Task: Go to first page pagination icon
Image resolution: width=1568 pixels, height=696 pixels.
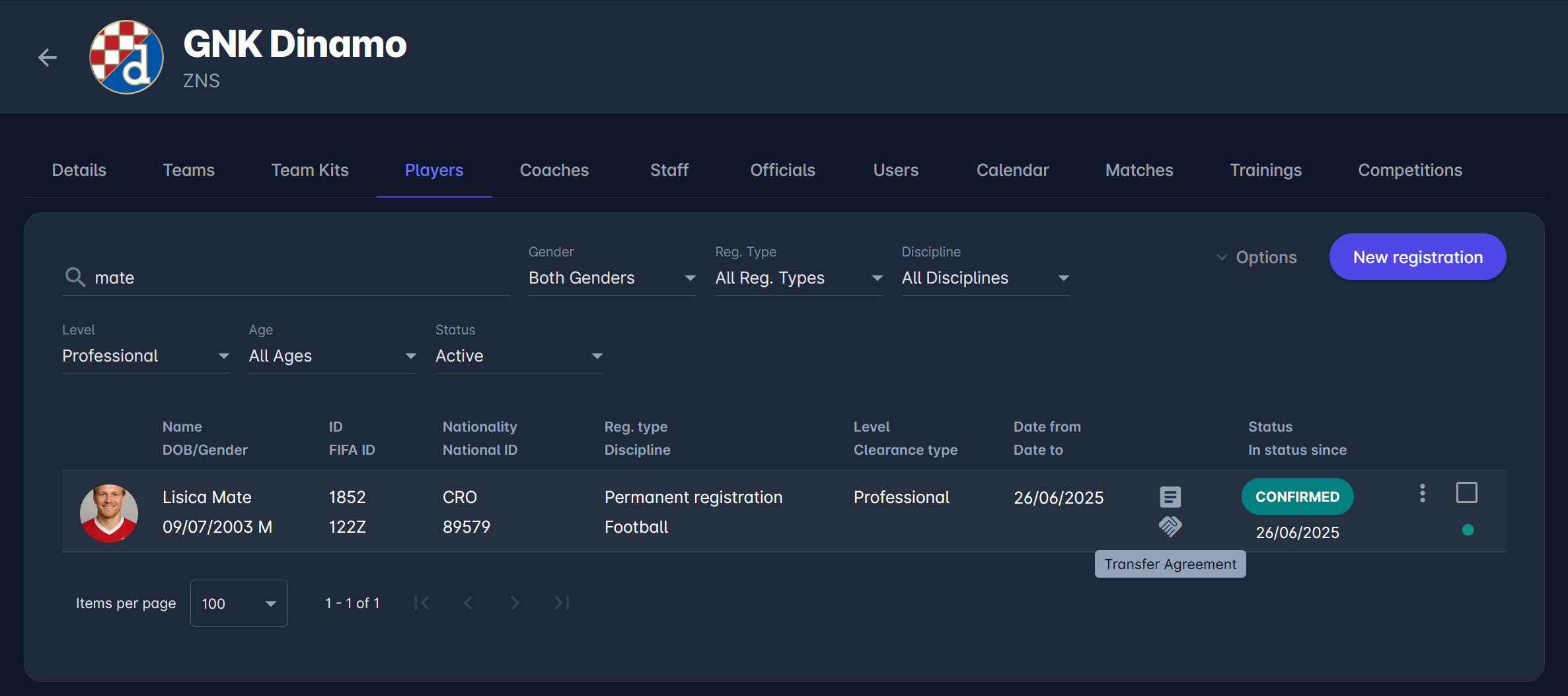Action: (x=422, y=603)
